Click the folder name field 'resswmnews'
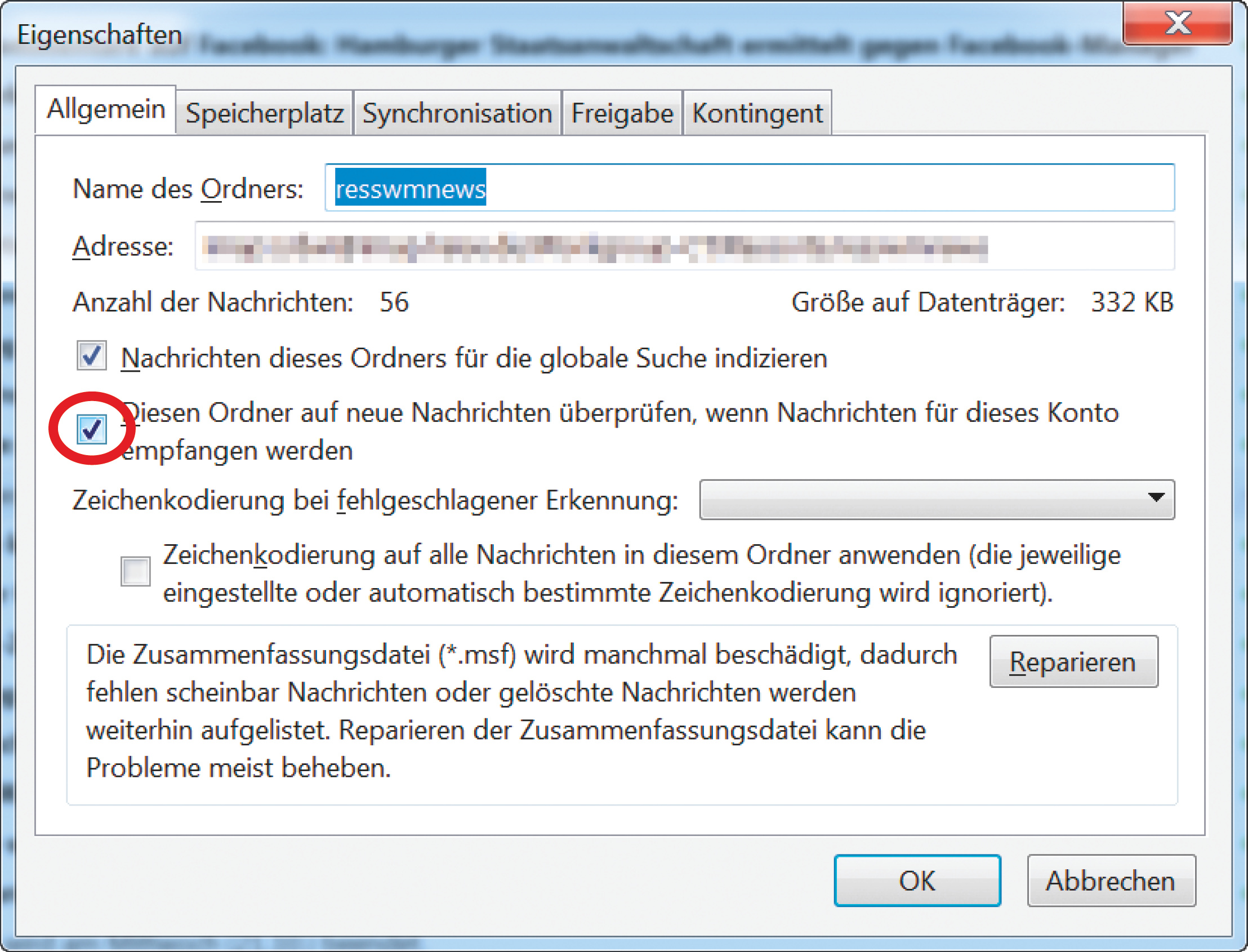 [749, 188]
